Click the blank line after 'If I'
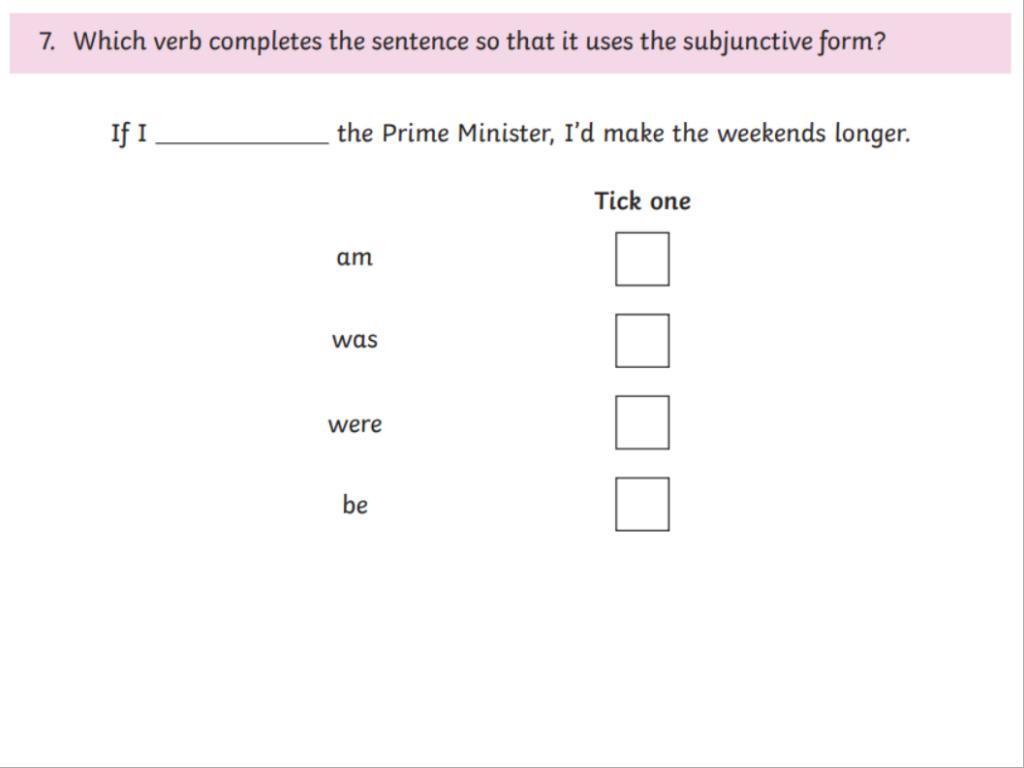Screen dimensions: 1024x768 pyautogui.click(x=242, y=138)
